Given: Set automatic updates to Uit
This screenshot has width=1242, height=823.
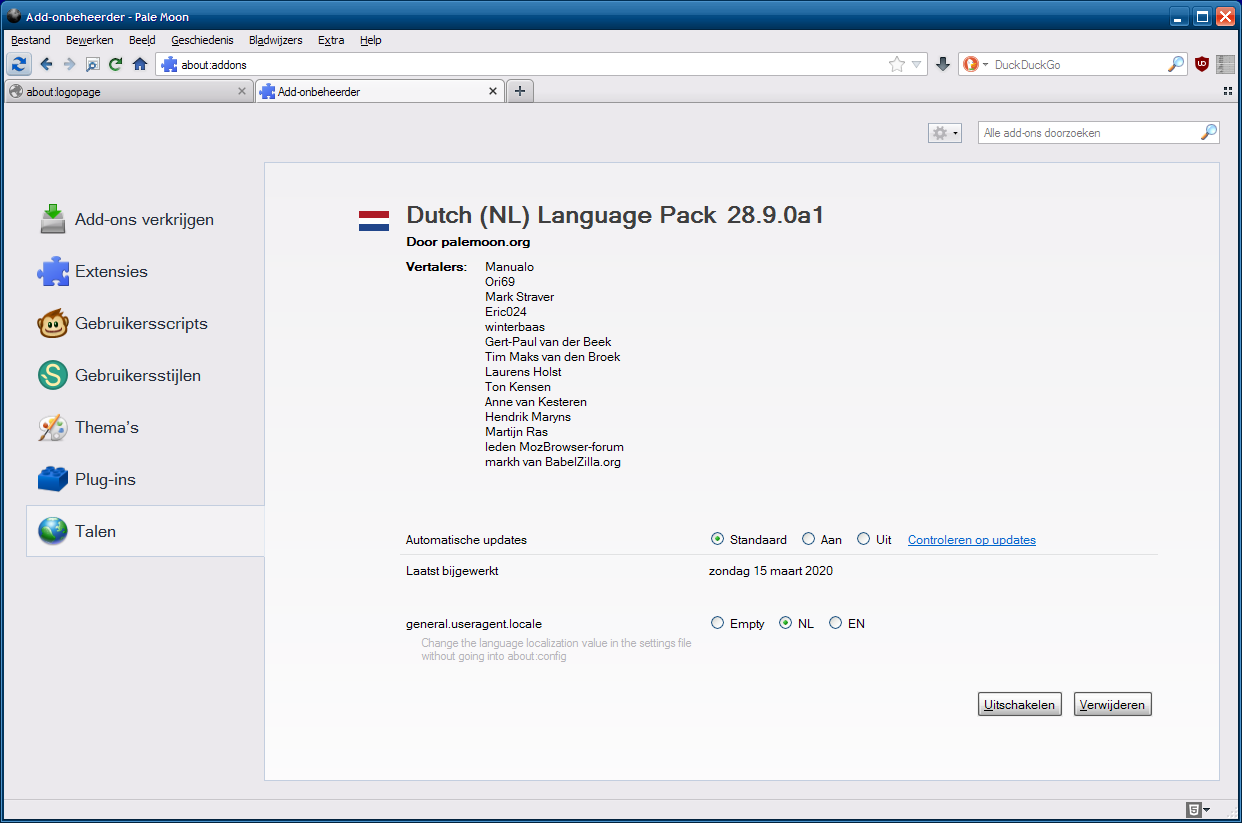Looking at the screenshot, I should (x=864, y=539).
